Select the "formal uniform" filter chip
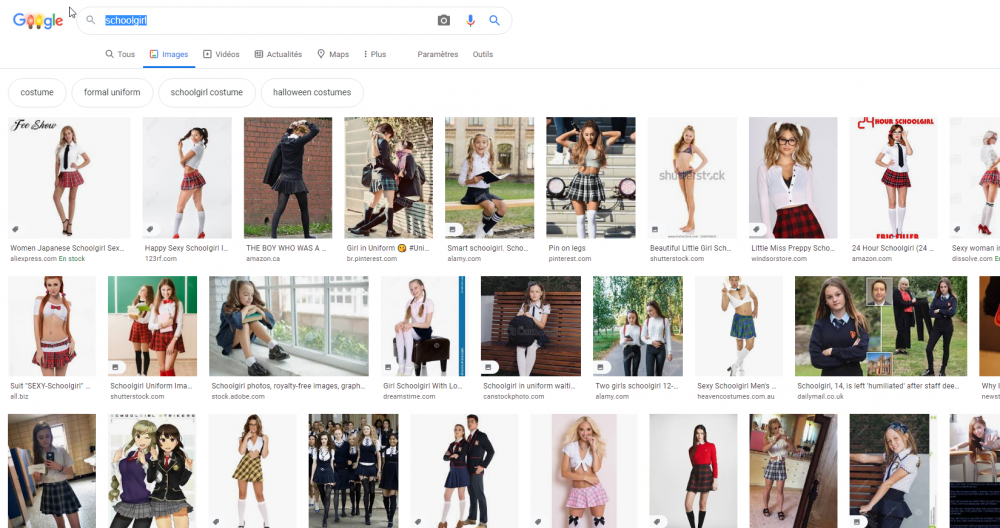1000x528 pixels. [111, 92]
